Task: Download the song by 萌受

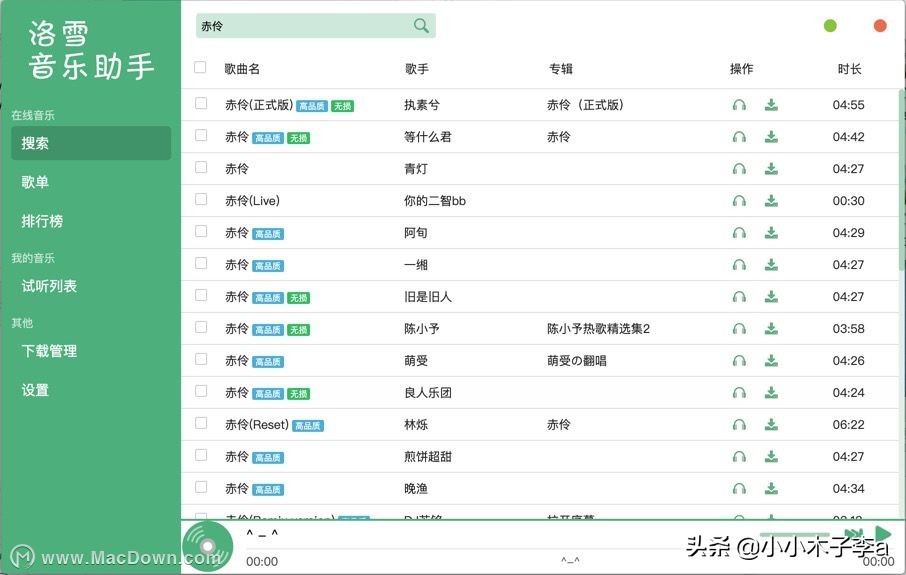Action: [771, 361]
